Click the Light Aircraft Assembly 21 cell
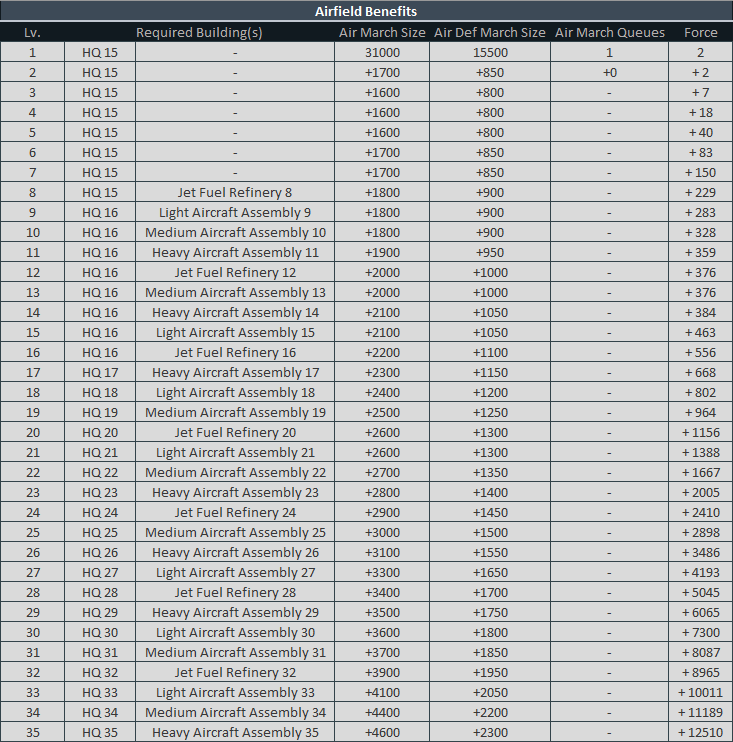 [x=235, y=452]
